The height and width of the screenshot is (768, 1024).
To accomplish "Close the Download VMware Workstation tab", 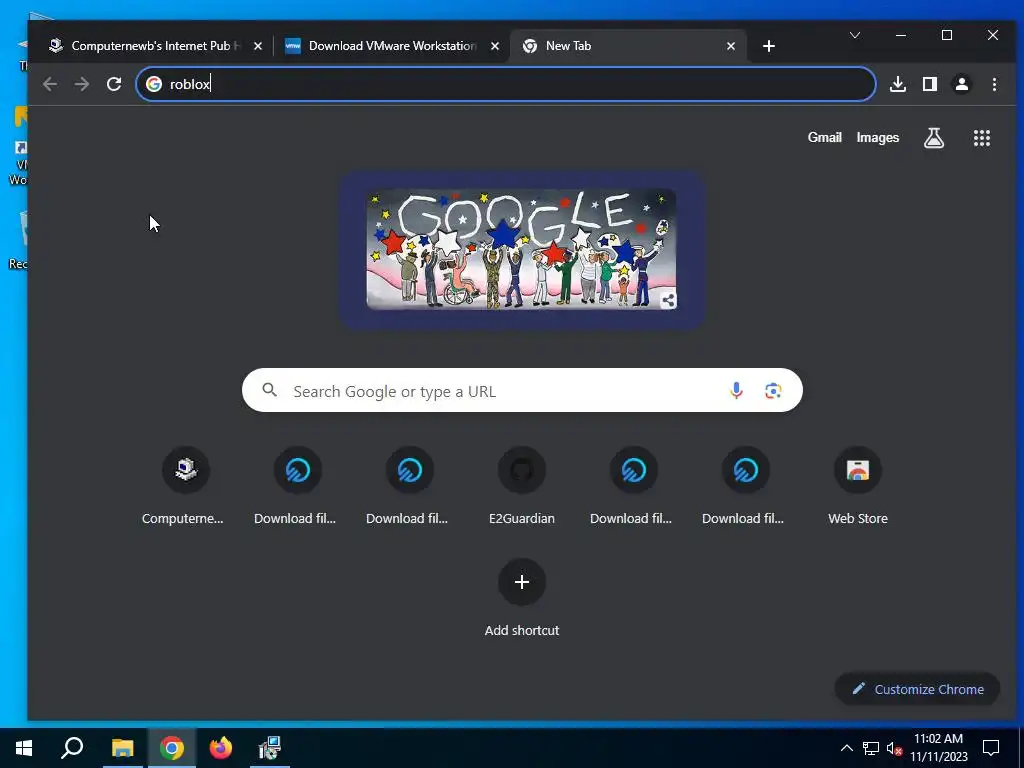I will pos(494,46).
